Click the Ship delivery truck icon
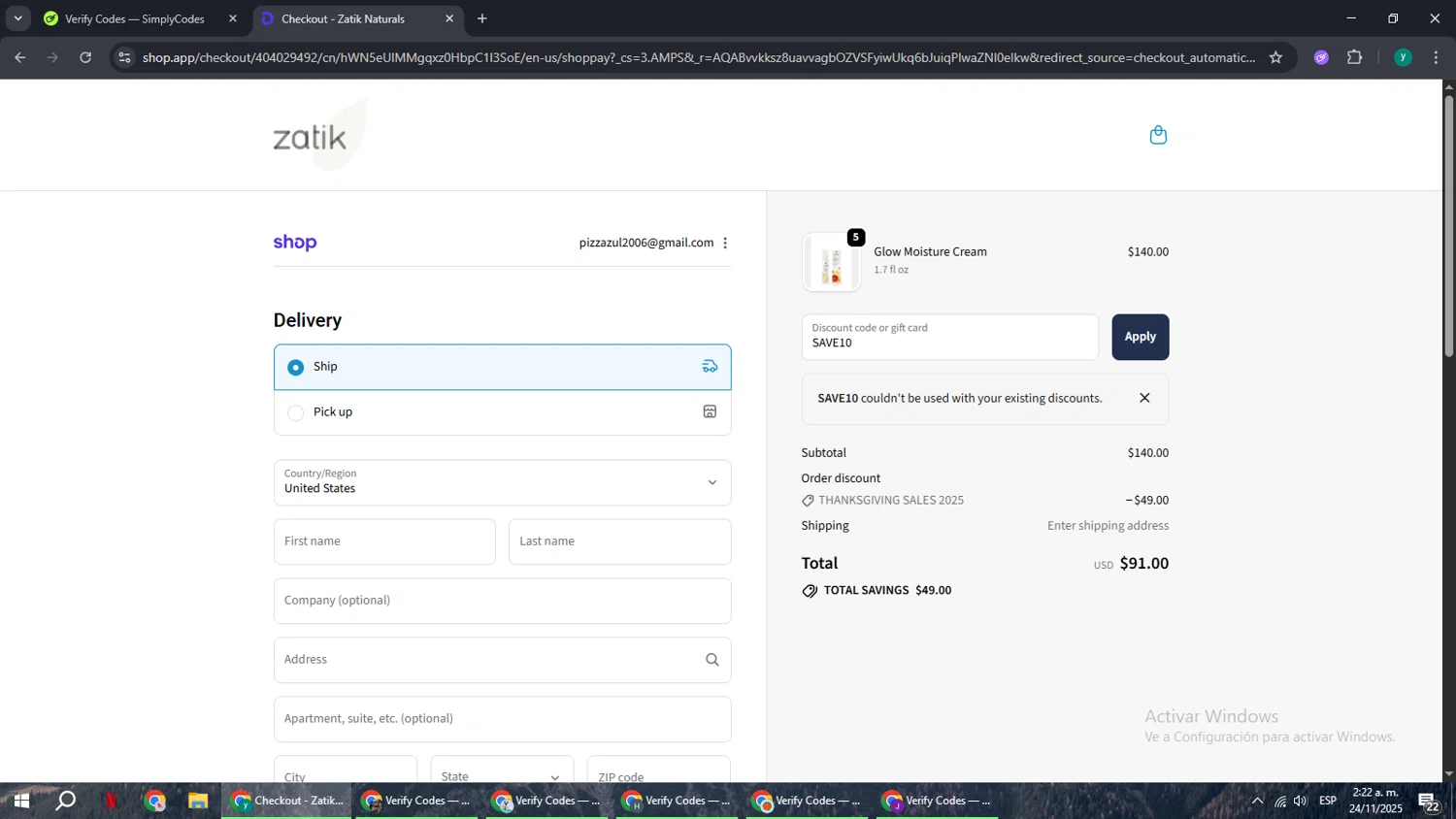This screenshot has height=819, width=1456. 710,367
